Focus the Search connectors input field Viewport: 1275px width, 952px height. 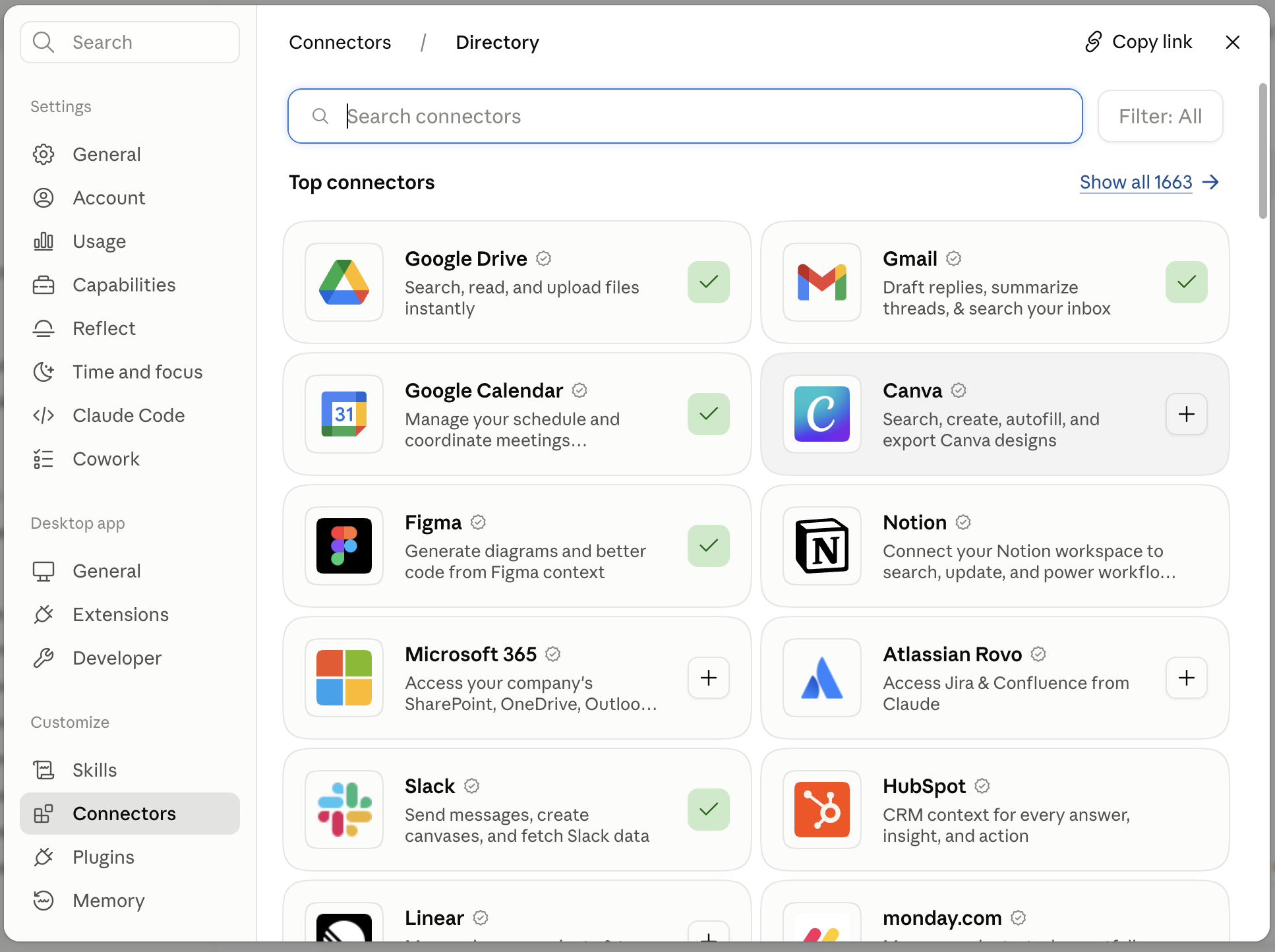(685, 116)
